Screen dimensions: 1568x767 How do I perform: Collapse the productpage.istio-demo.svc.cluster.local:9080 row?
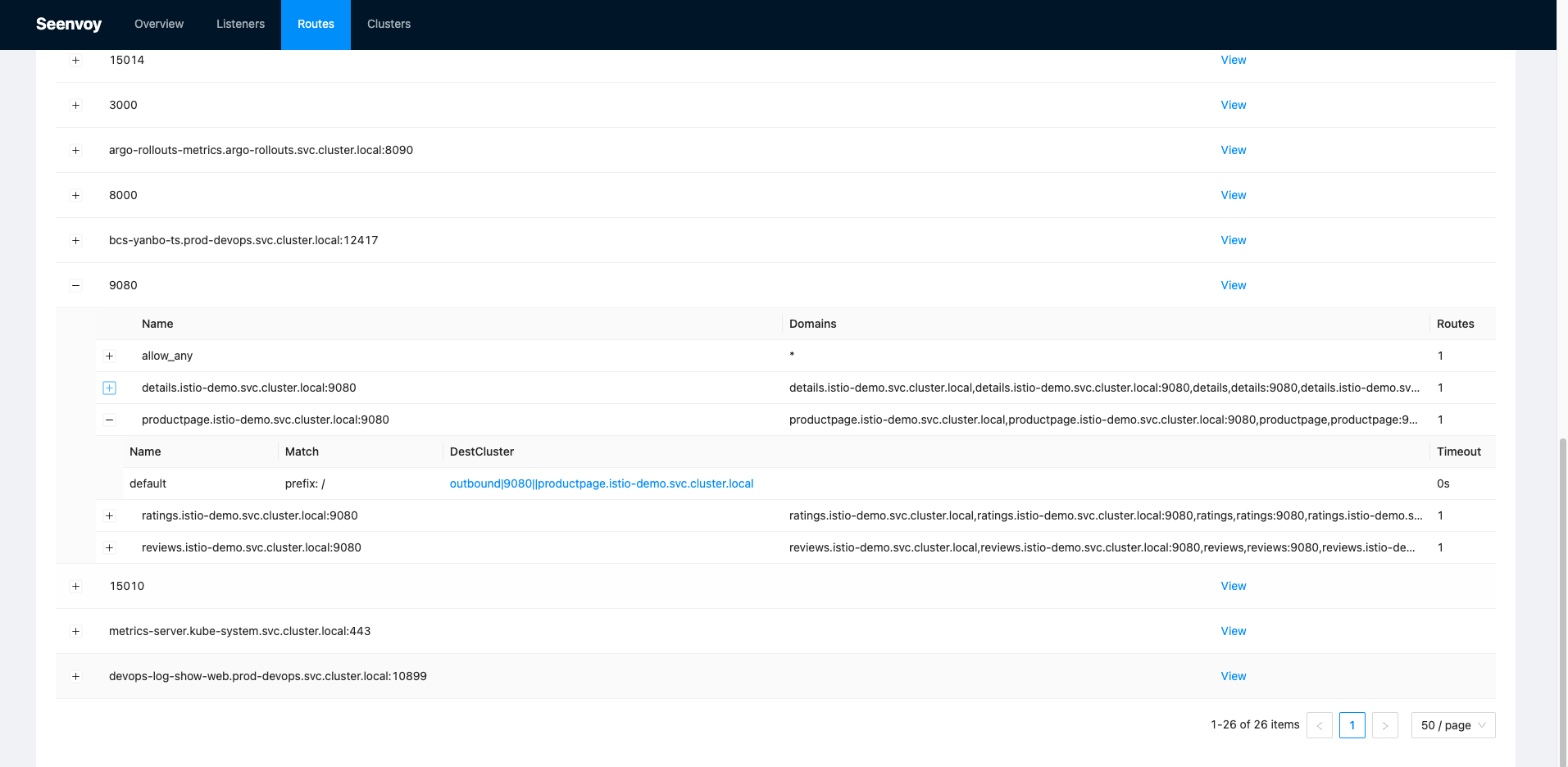[109, 420]
